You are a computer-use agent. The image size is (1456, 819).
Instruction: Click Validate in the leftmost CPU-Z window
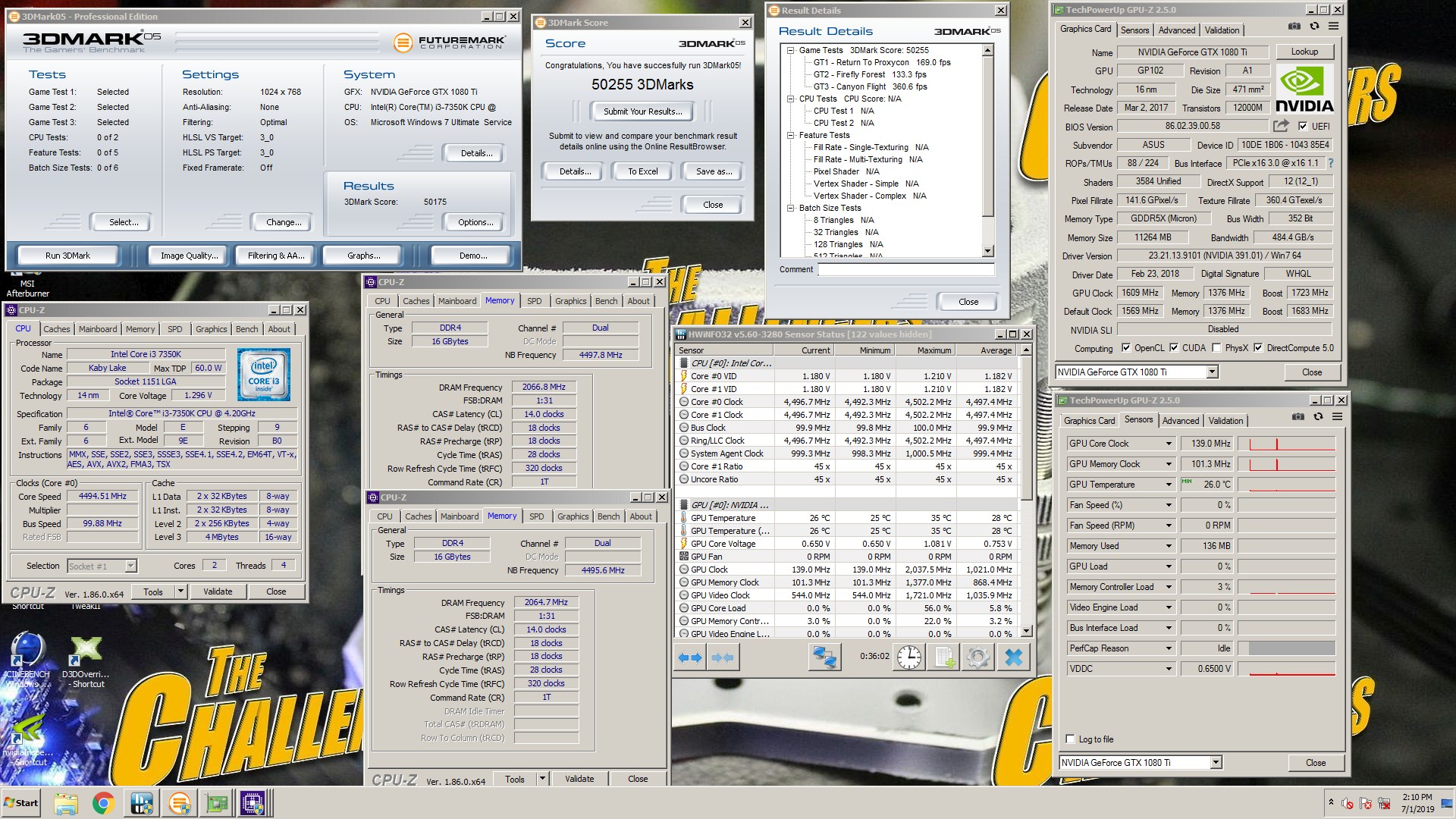pyautogui.click(x=218, y=591)
